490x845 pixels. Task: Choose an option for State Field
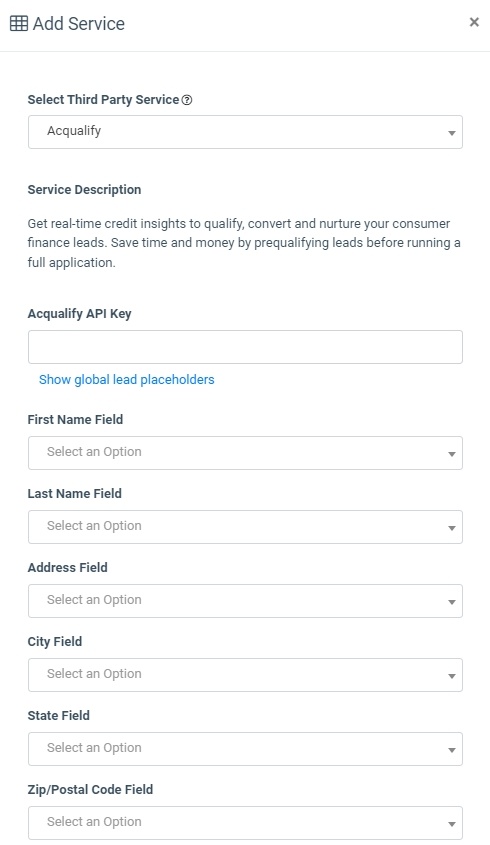coord(245,749)
